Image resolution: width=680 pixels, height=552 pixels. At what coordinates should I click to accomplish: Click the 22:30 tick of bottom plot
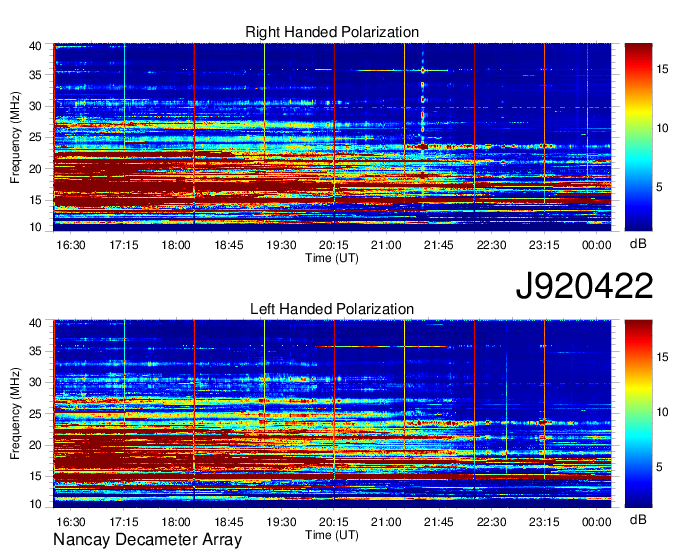pyautogui.click(x=491, y=522)
